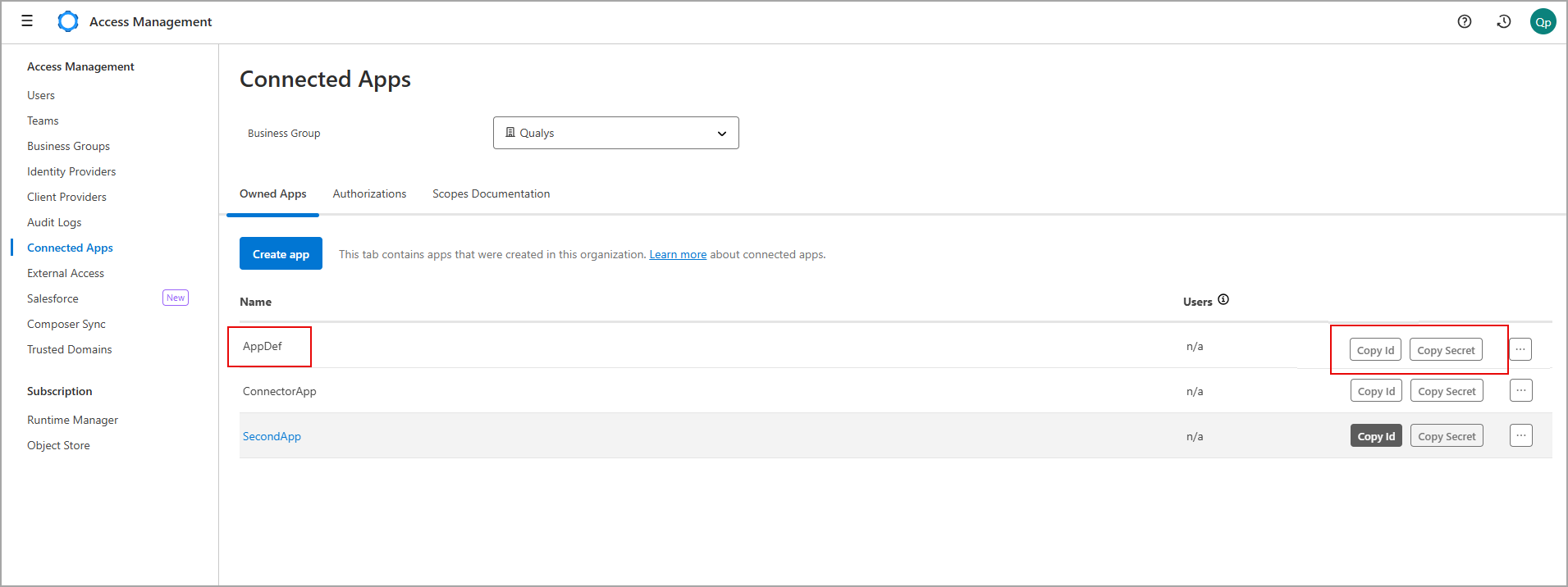Open the Salesforce sidebar item
1568x587 pixels.
[x=53, y=298]
